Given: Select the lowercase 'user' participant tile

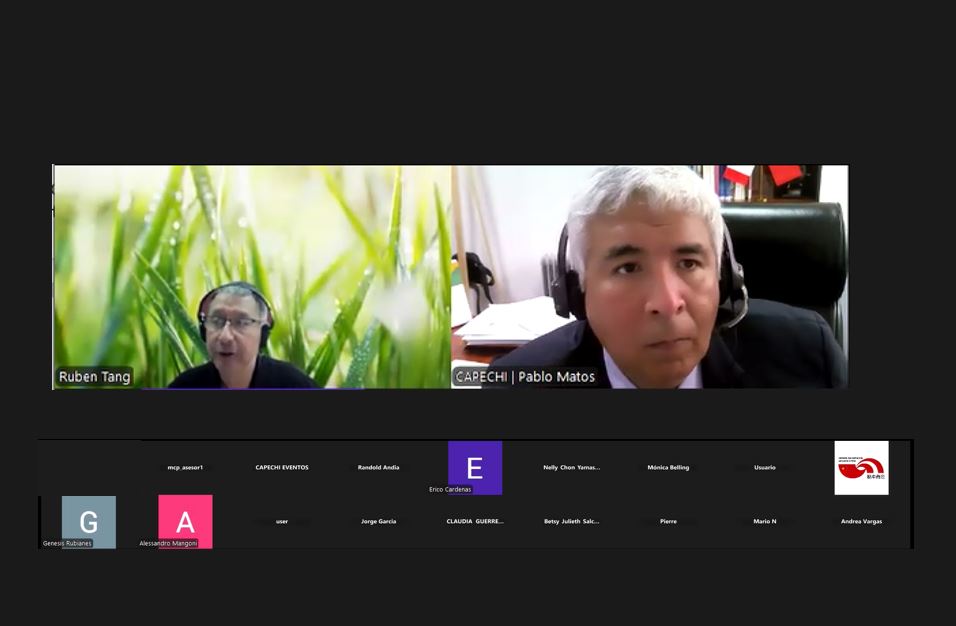Looking at the screenshot, I should [282, 521].
